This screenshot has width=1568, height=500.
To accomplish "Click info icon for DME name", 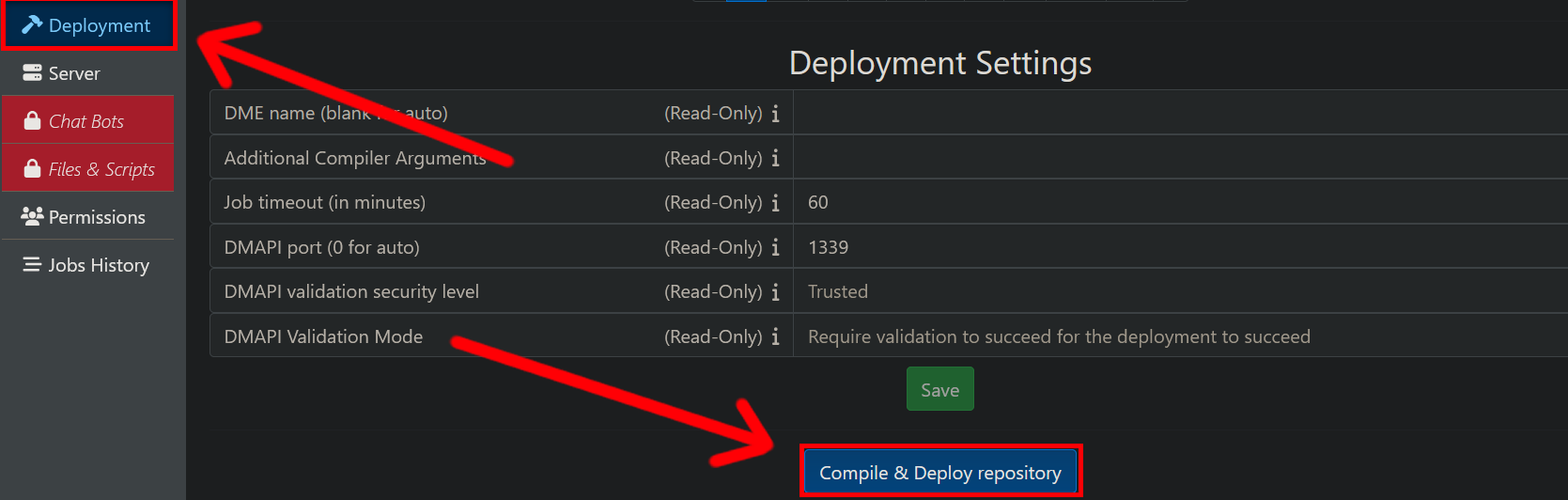I will [x=775, y=114].
